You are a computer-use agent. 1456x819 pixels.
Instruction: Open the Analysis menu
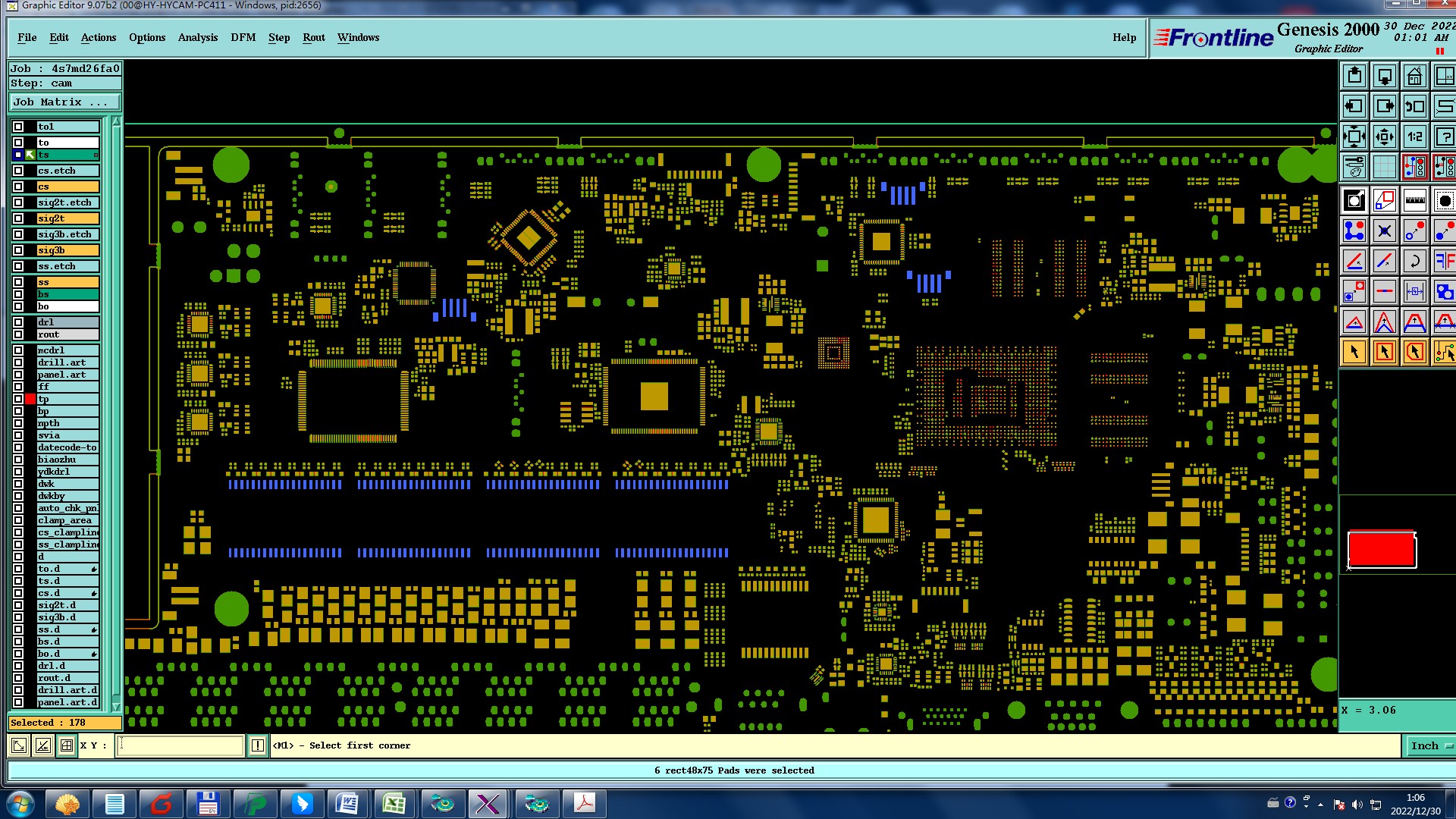point(197,37)
